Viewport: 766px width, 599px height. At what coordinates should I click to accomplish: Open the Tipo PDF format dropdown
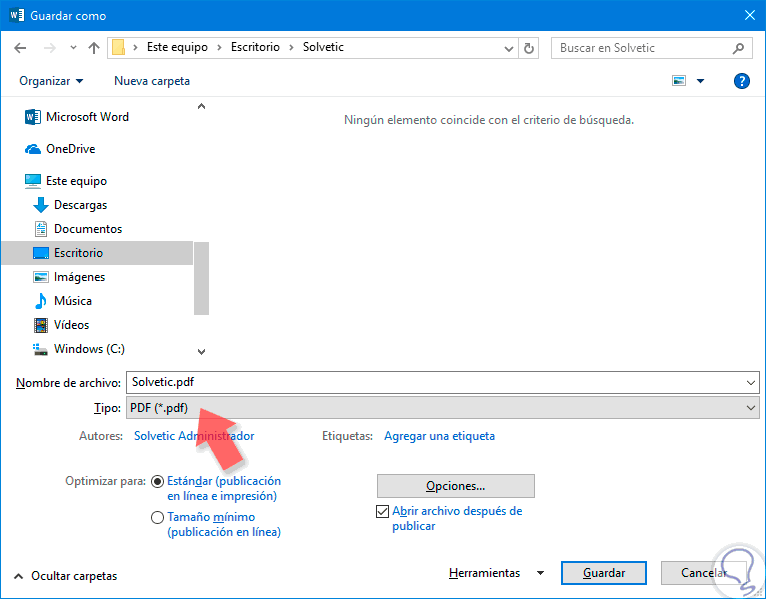[x=443, y=407]
